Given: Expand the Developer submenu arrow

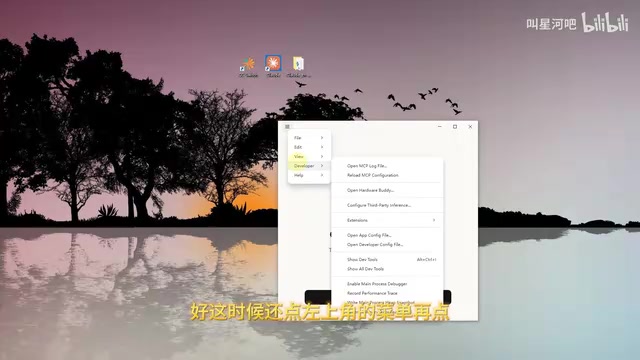Looking at the screenshot, I should (322, 166).
